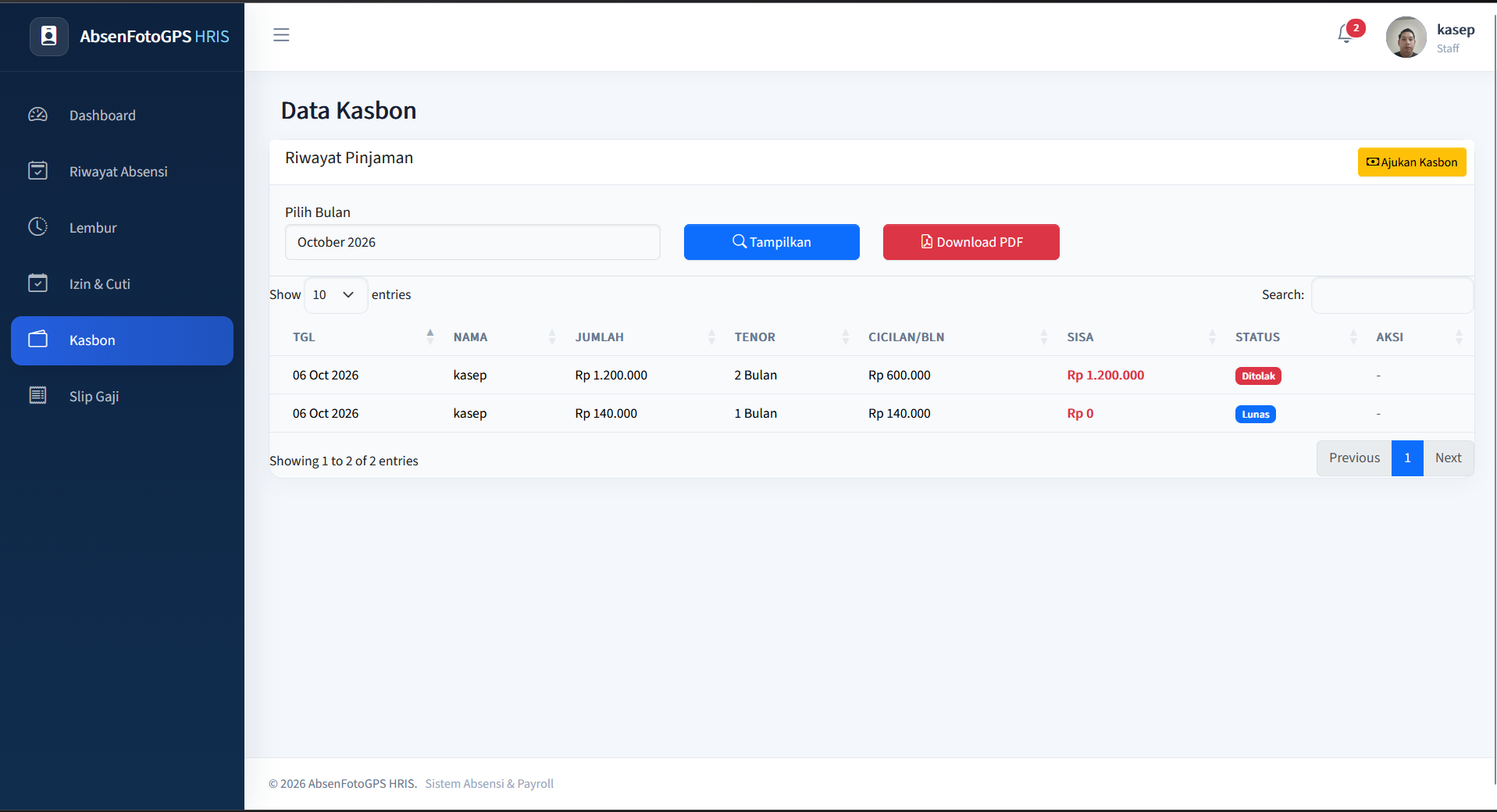1497x812 pixels.
Task: Click Rp 1.200.000 in Jumlah column
Action: [x=611, y=375]
